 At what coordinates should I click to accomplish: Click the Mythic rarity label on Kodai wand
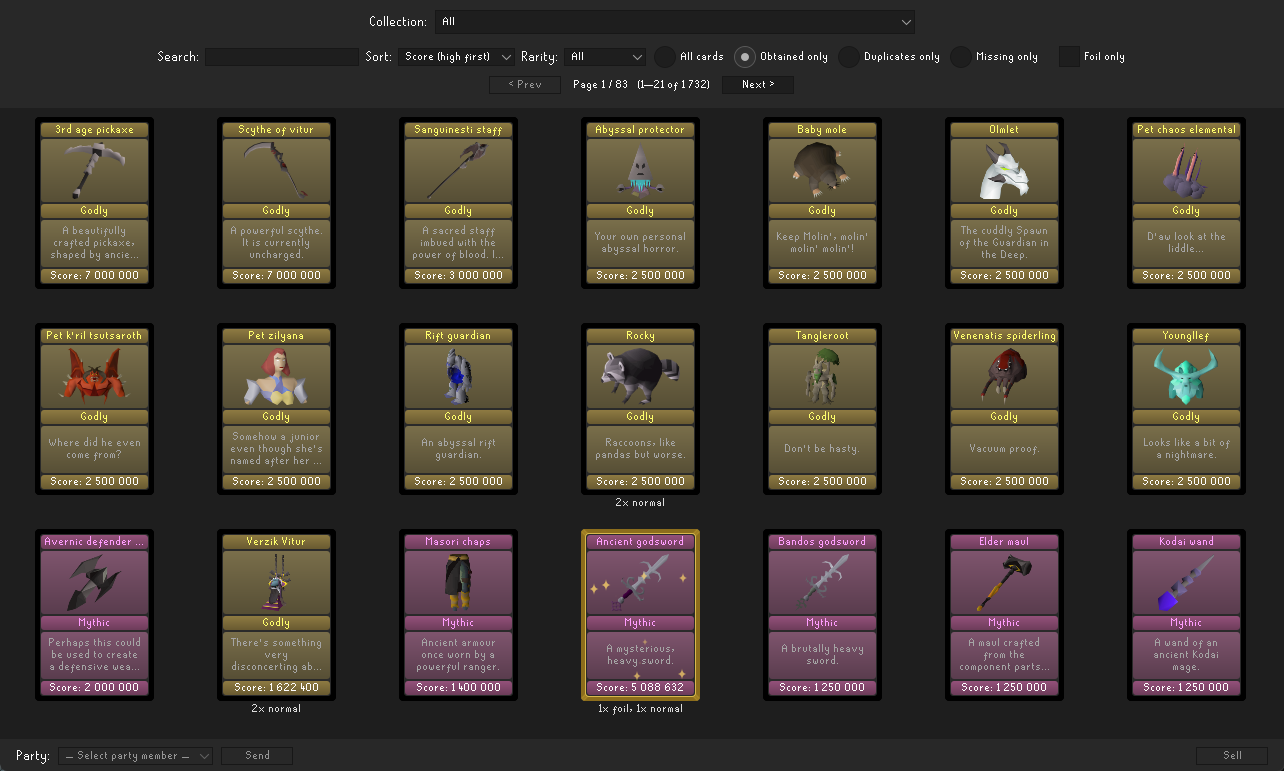pyautogui.click(x=1186, y=622)
